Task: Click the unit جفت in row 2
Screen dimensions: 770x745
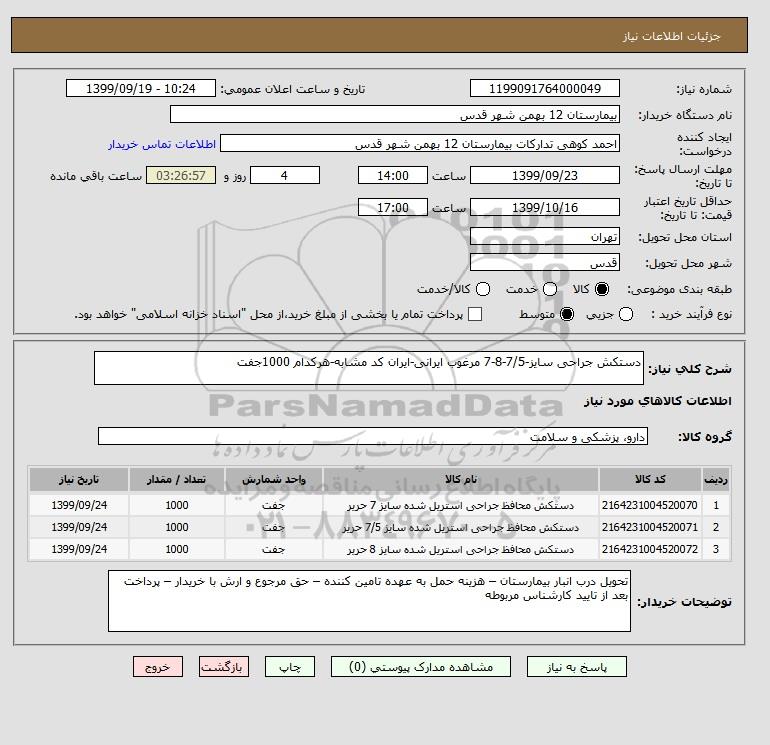Action: pyautogui.click(x=274, y=527)
